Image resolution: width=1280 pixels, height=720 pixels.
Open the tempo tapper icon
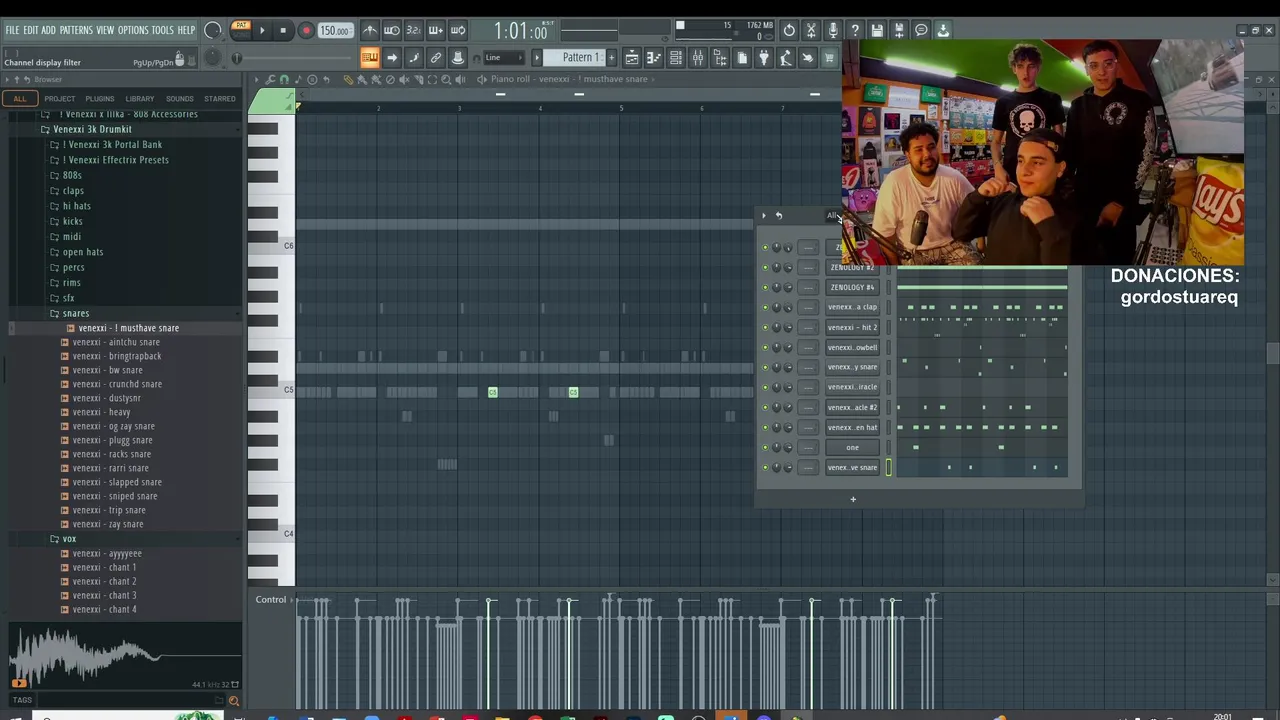[786, 58]
